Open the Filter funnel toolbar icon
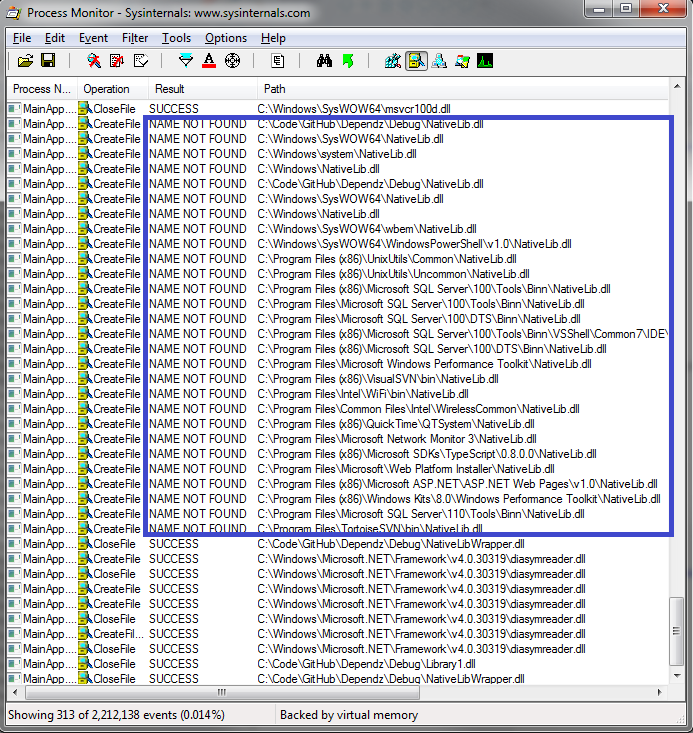The height and width of the screenshot is (733, 693). coord(186,61)
